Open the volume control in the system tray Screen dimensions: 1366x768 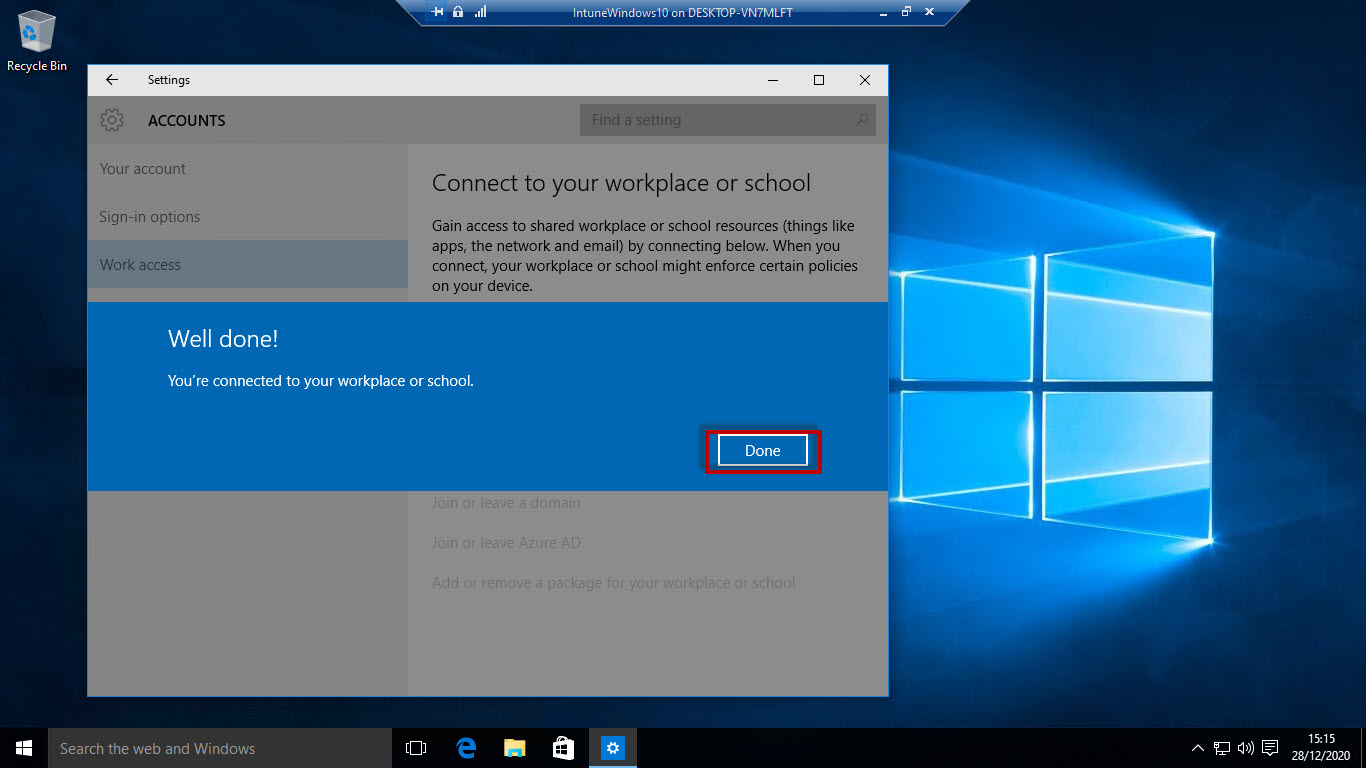tap(1245, 747)
